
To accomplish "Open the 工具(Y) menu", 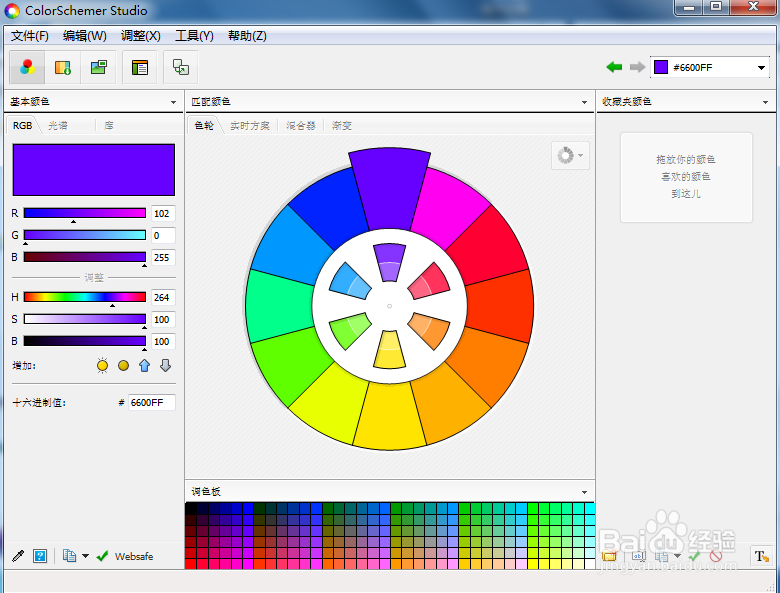I will point(194,36).
